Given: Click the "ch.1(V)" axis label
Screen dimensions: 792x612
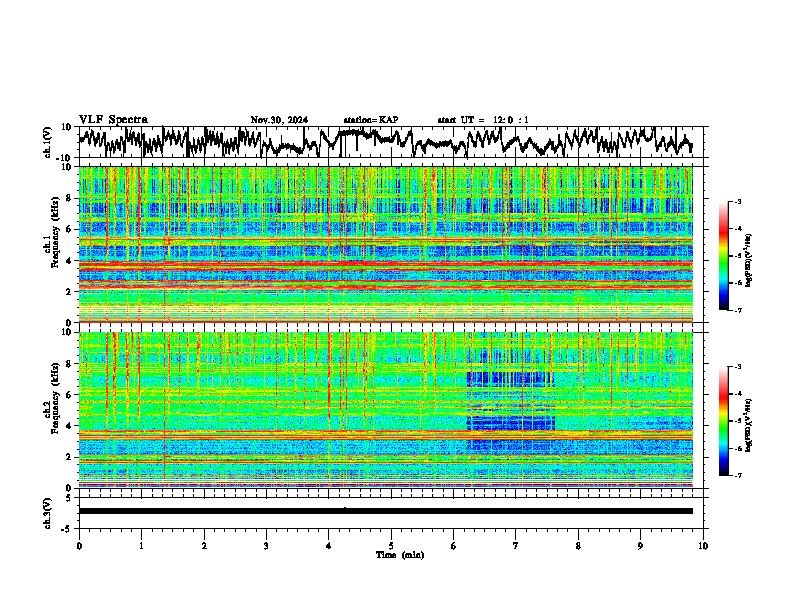Looking at the screenshot, I should pos(48,142).
